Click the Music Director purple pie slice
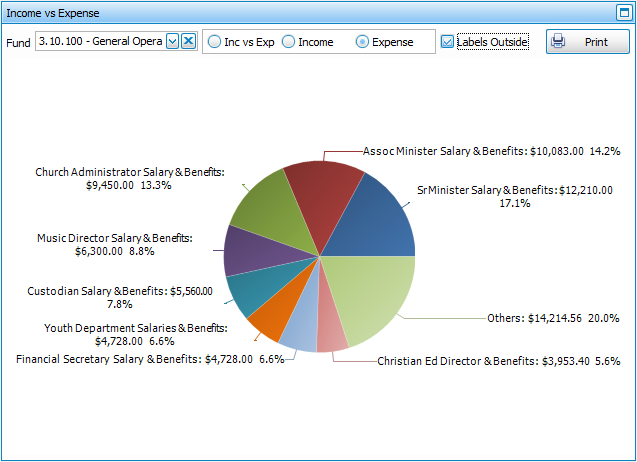This screenshot has height=462, width=637. pyautogui.click(x=245, y=250)
